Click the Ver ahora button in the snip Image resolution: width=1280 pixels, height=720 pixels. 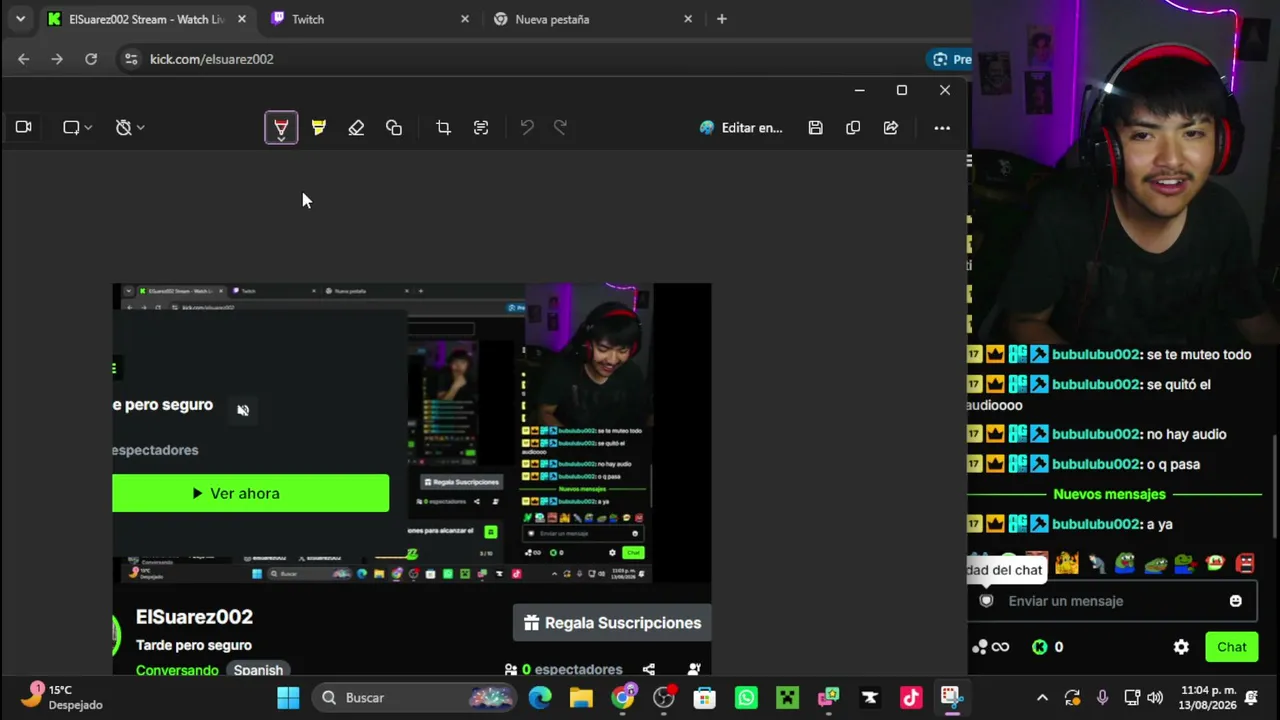click(x=250, y=493)
